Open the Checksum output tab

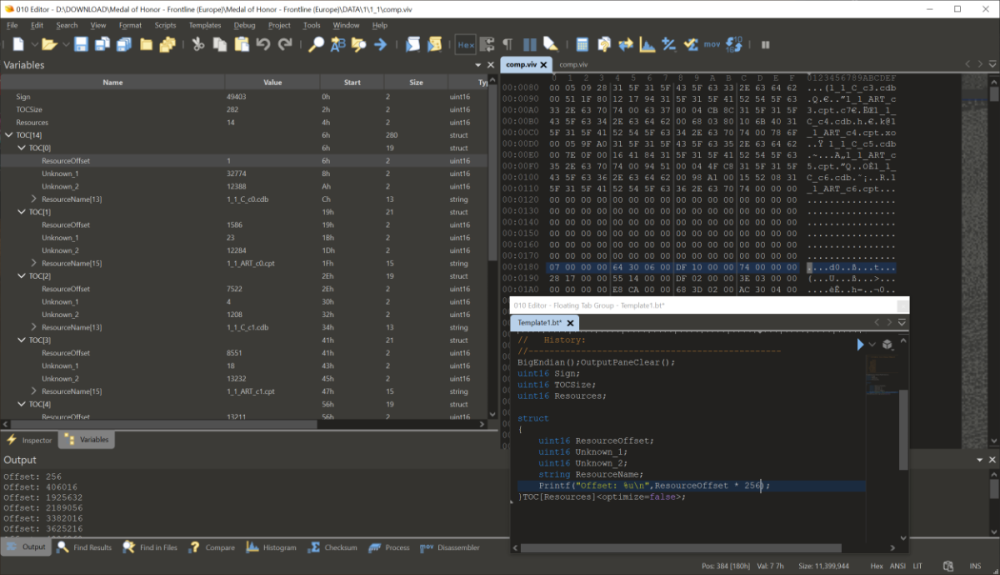click(332, 548)
